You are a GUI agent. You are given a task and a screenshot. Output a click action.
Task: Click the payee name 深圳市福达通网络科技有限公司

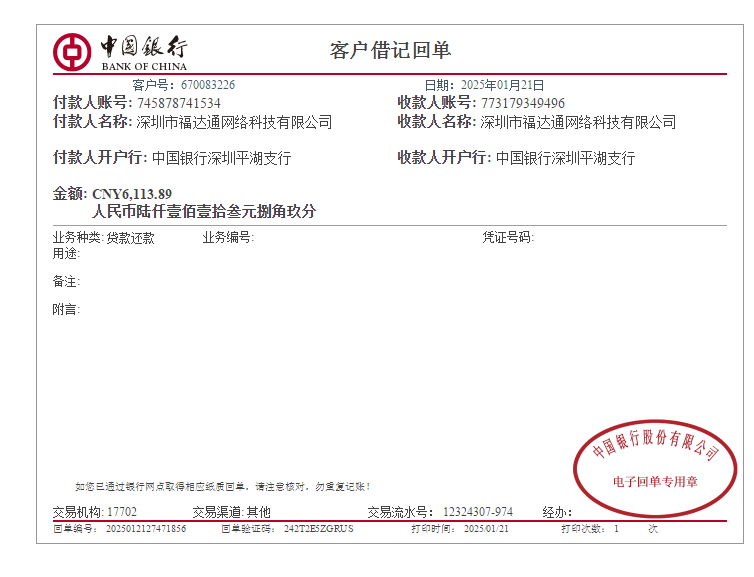click(578, 122)
